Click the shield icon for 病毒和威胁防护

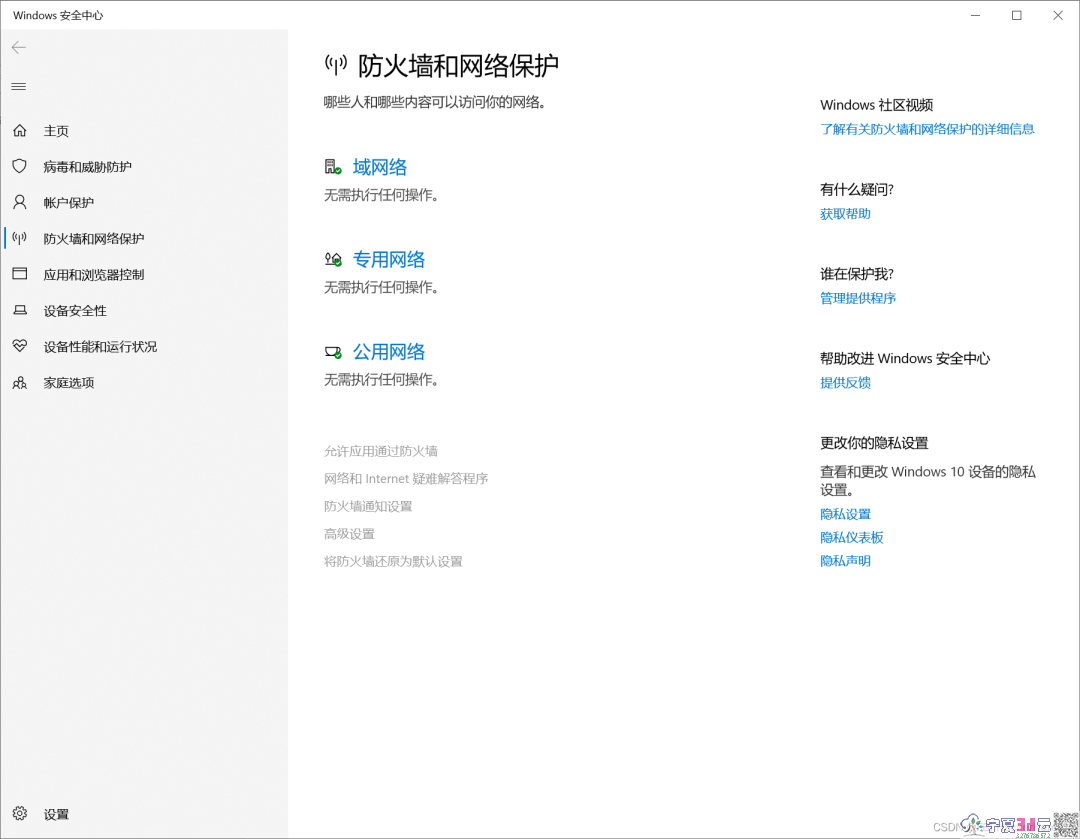click(x=20, y=166)
